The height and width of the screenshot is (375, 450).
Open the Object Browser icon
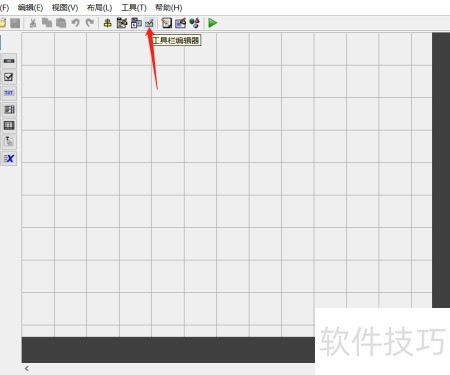point(194,23)
